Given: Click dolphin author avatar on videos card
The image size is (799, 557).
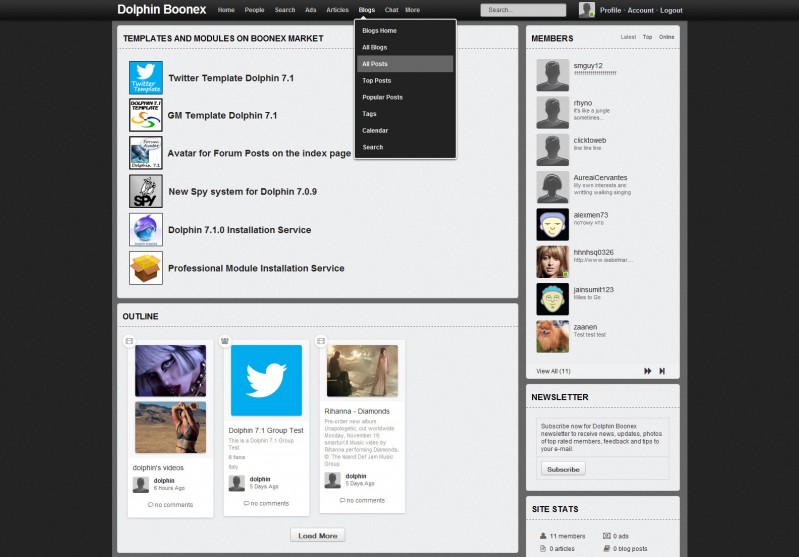Looking at the screenshot, I should [141, 485].
